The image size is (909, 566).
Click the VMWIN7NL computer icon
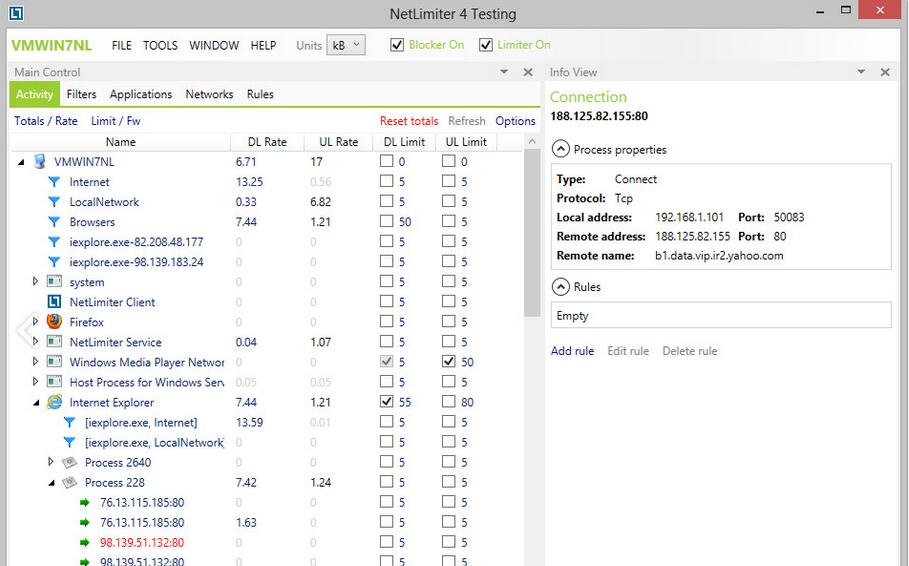[x=39, y=161]
